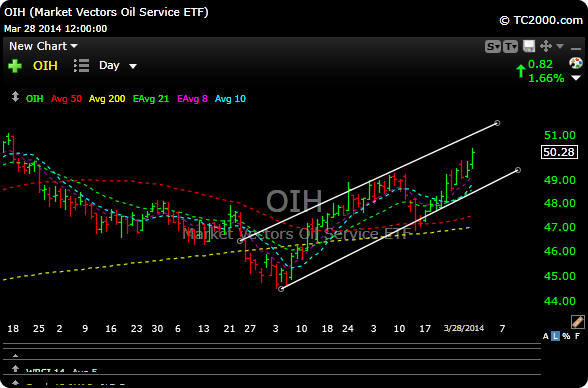Click the 17 date axis label
The height and width of the screenshot is (388, 588).
(425, 329)
